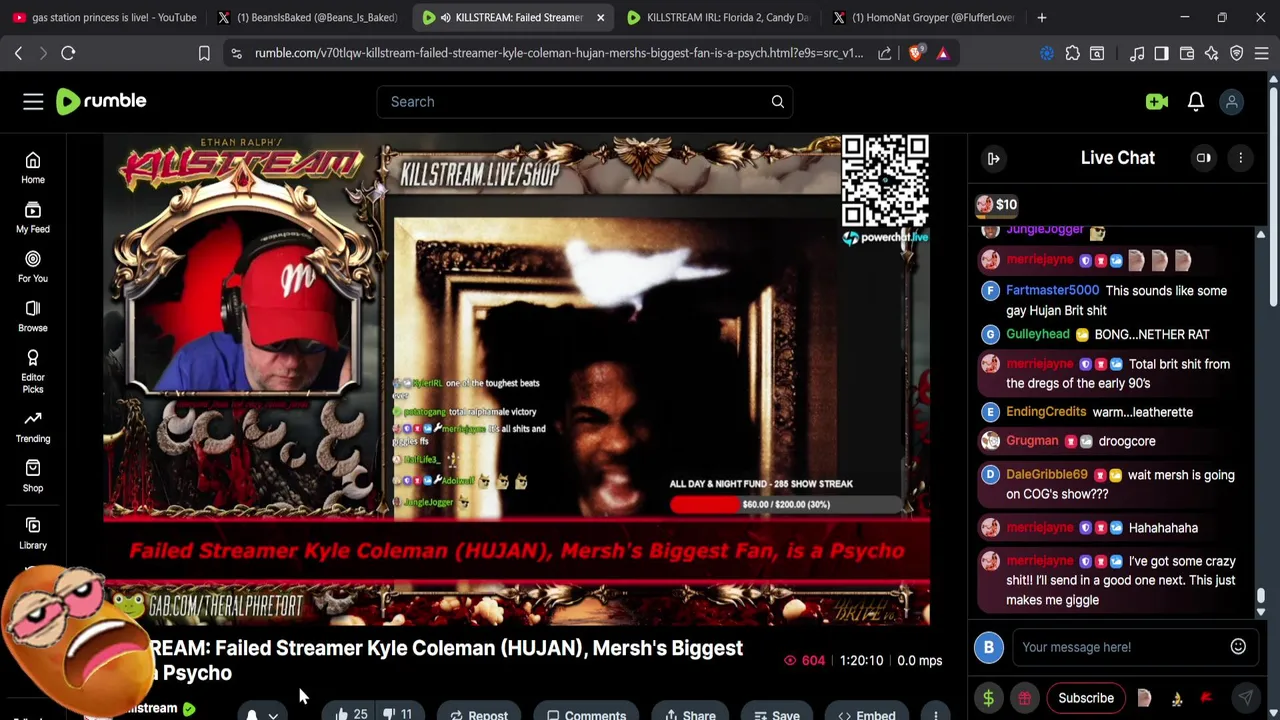Open Shop in sidebar

(x=33, y=476)
